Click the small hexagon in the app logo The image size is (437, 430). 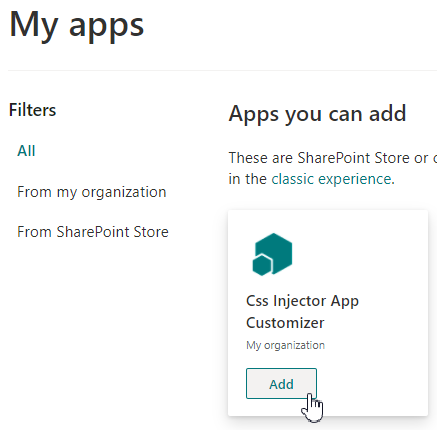coord(262,265)
